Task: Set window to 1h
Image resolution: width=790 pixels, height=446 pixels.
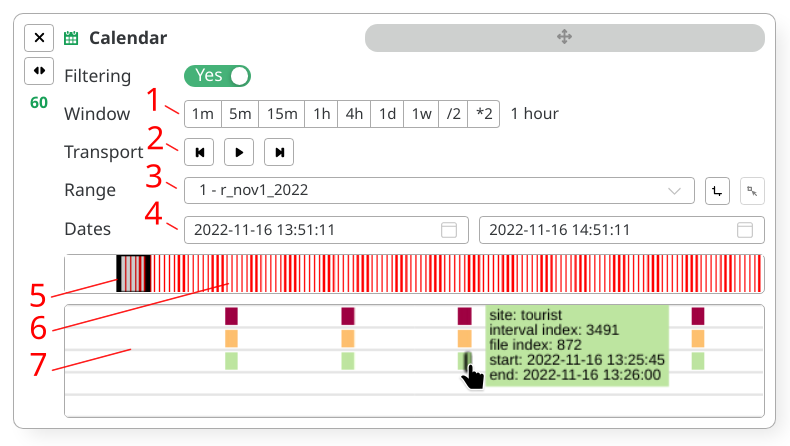Action: pos(321,114)
